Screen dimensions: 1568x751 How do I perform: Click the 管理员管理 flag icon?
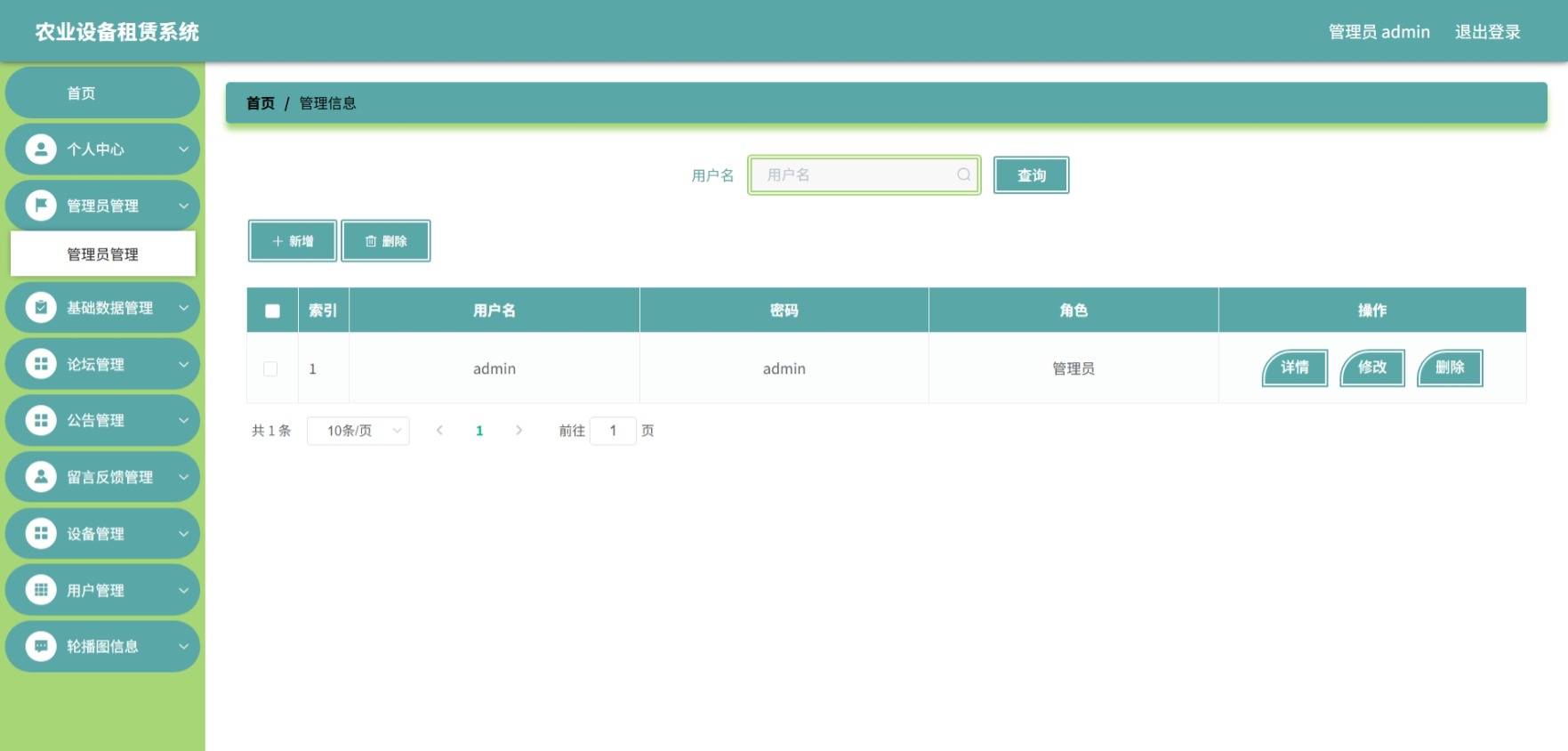pyautogui.click(x=40, y=206)
